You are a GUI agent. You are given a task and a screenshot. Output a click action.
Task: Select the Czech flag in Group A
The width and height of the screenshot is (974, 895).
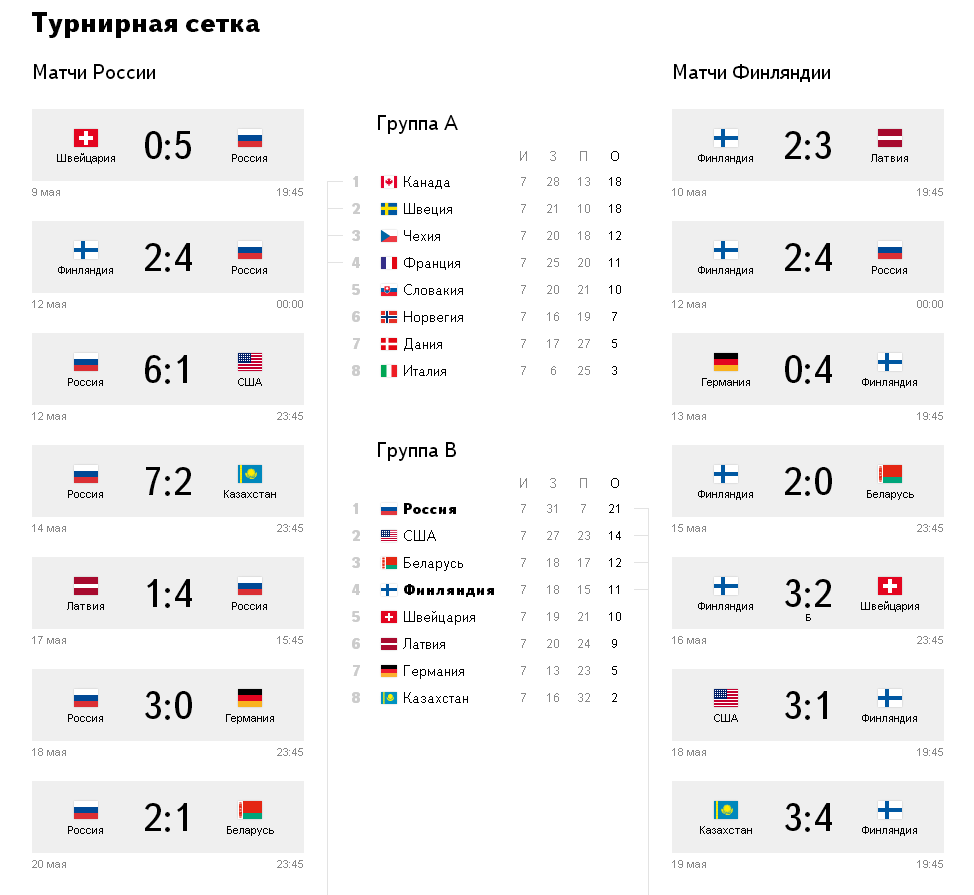coord(389,236)
